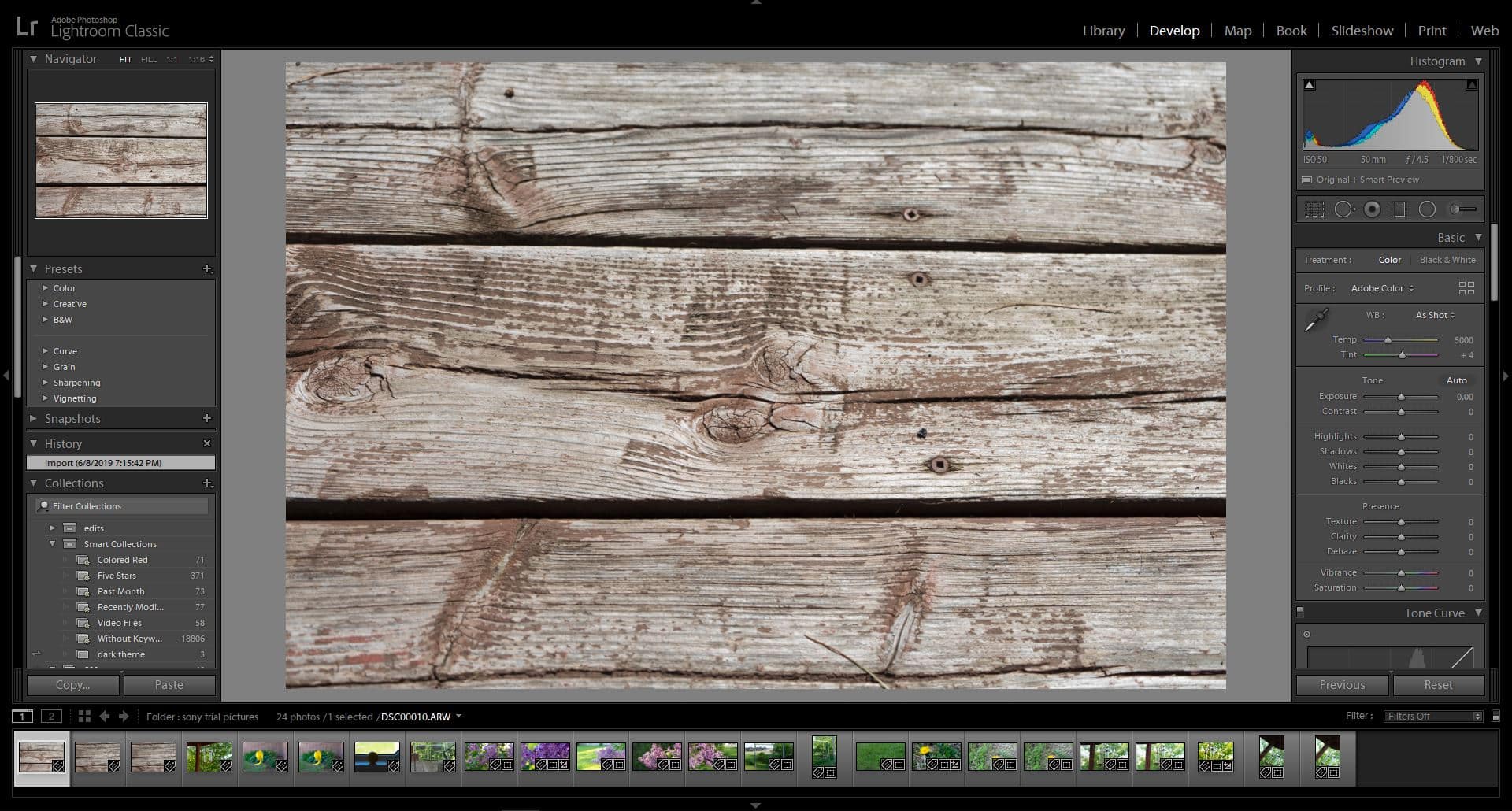The width and height of the screenshot is (1512, 811).
Task: Open the Radial Filter tool
Action: 1426,209
